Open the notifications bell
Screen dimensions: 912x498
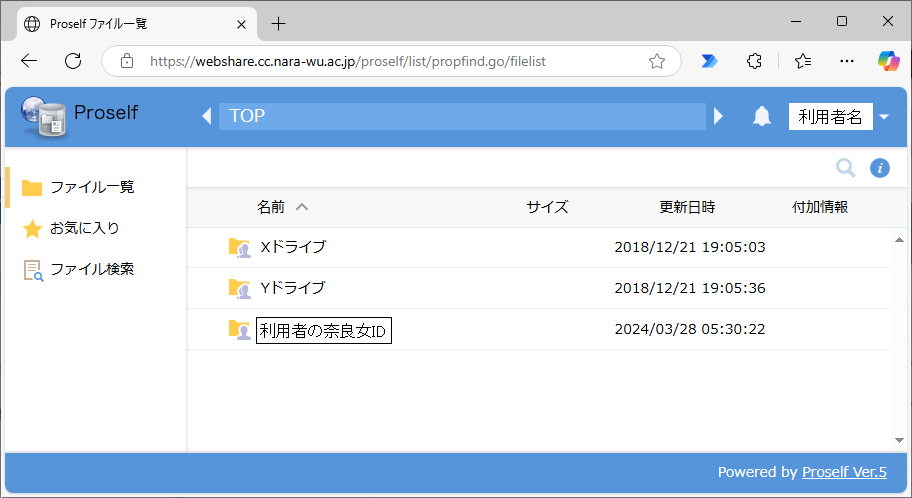point(761,116)
